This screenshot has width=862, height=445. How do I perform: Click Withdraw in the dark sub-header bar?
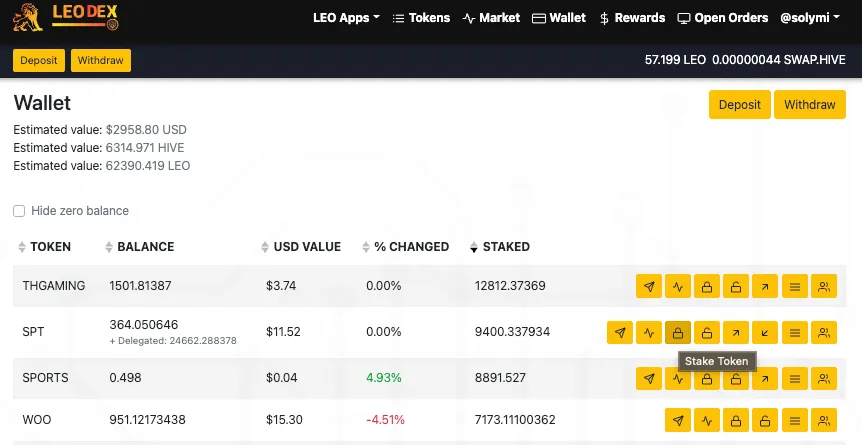(x=101, y=61)
